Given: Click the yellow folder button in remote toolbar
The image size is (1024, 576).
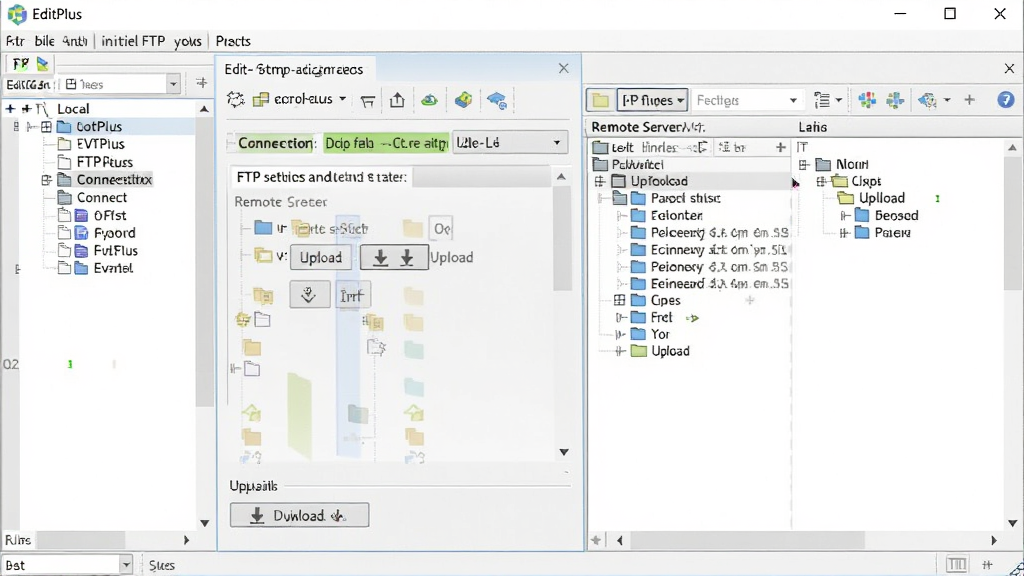Looking at the screenshot, I should (600, 100).
